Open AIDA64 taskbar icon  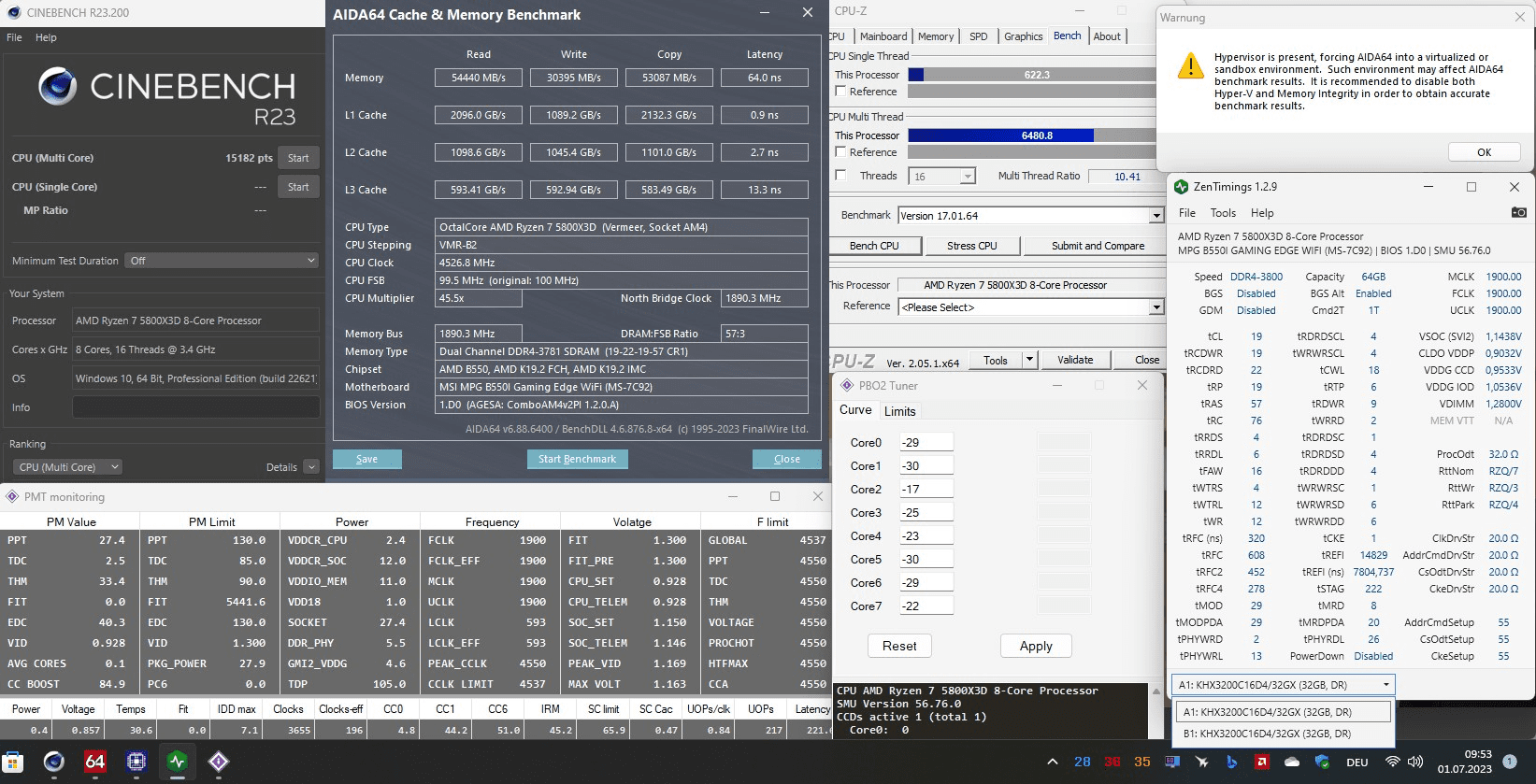[95, 762]
